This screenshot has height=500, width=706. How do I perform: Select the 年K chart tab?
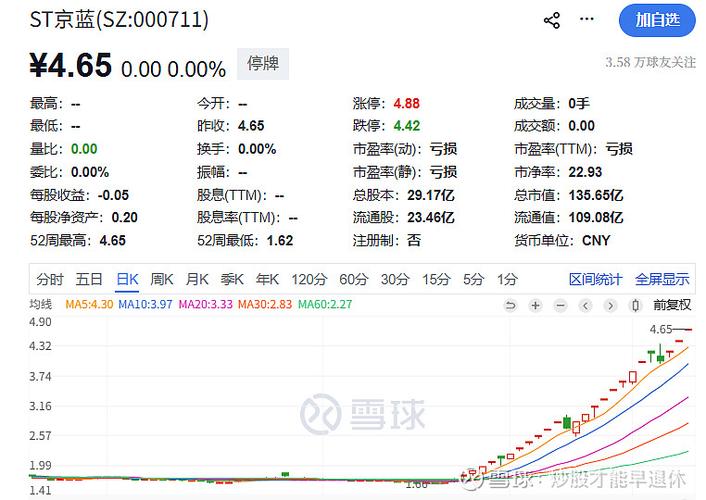point(267,279)
